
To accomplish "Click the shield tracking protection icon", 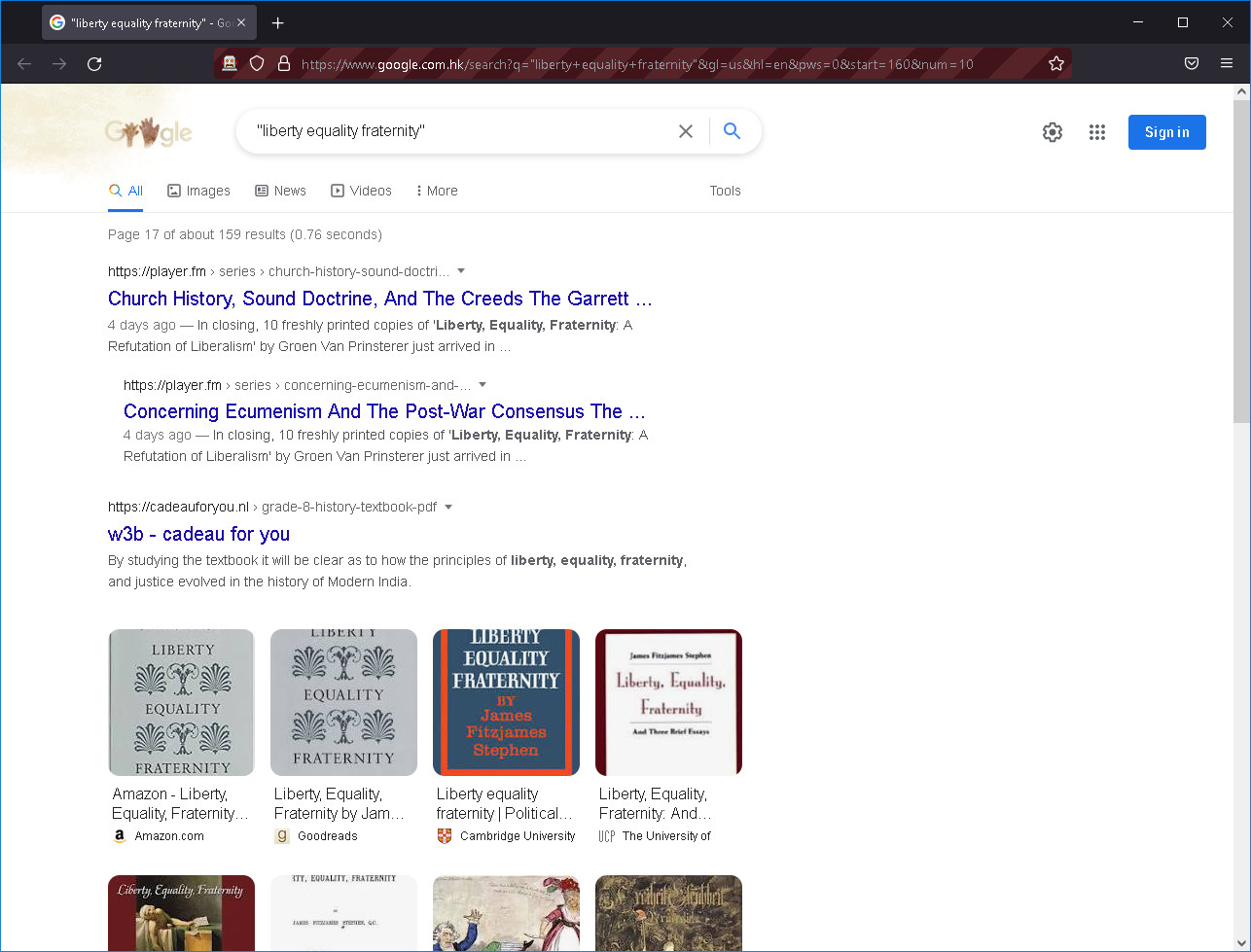I will (257, 64).
